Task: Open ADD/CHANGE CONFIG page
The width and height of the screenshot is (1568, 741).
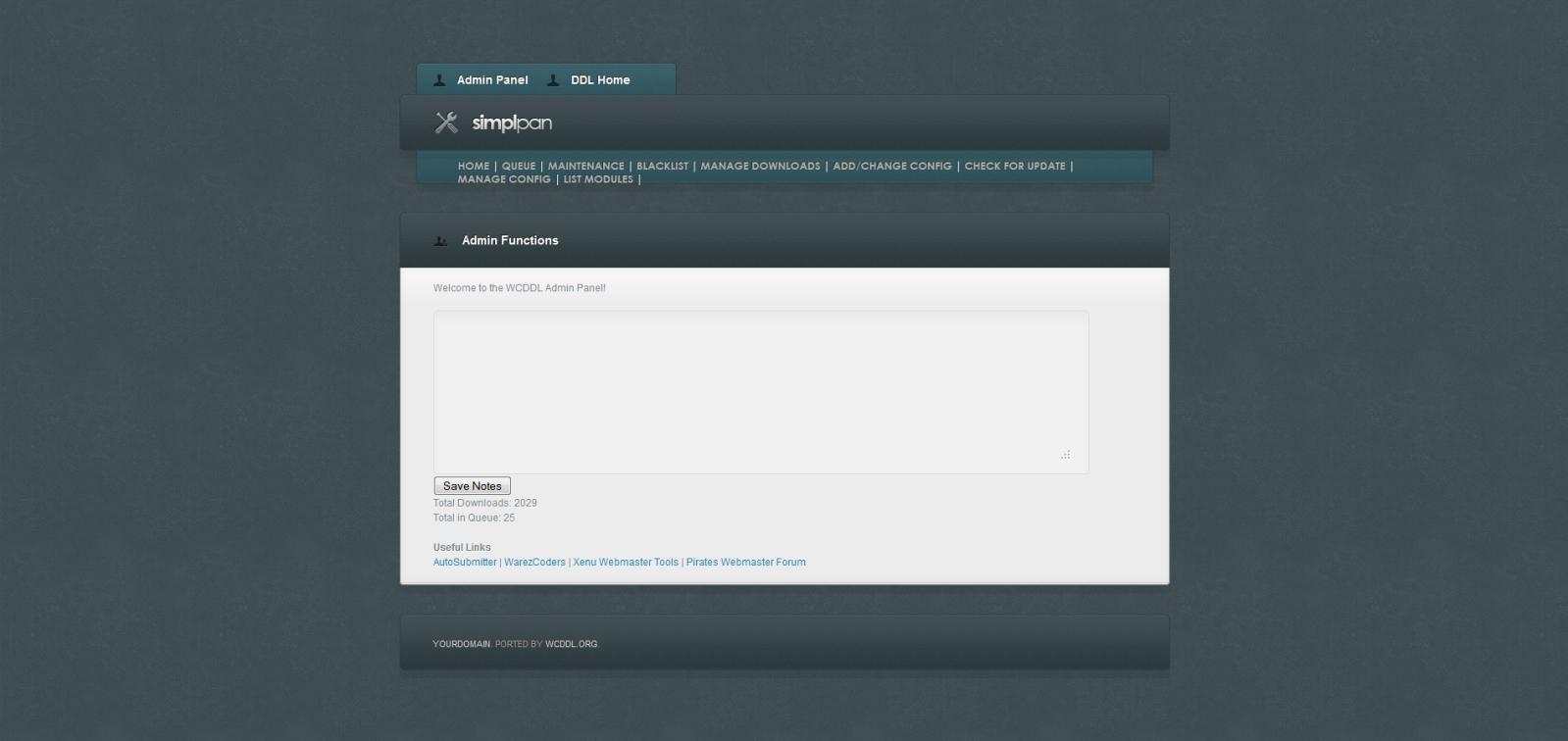Action: (x=891, y=167)
